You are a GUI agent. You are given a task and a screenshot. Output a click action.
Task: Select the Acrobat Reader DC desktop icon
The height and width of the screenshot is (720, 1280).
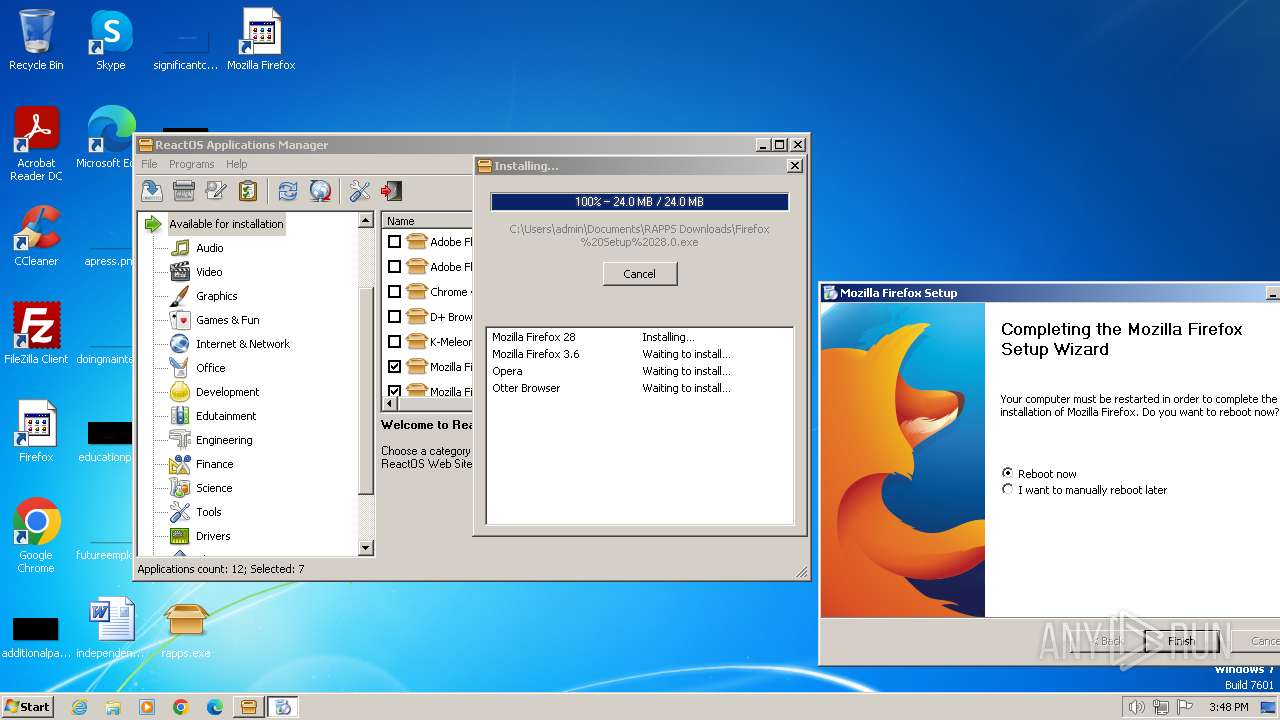tap(36, 145)
